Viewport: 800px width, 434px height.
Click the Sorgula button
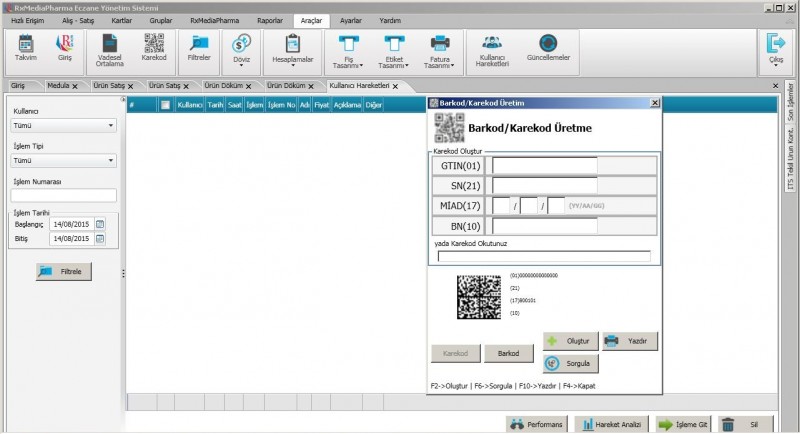(571, 363)
